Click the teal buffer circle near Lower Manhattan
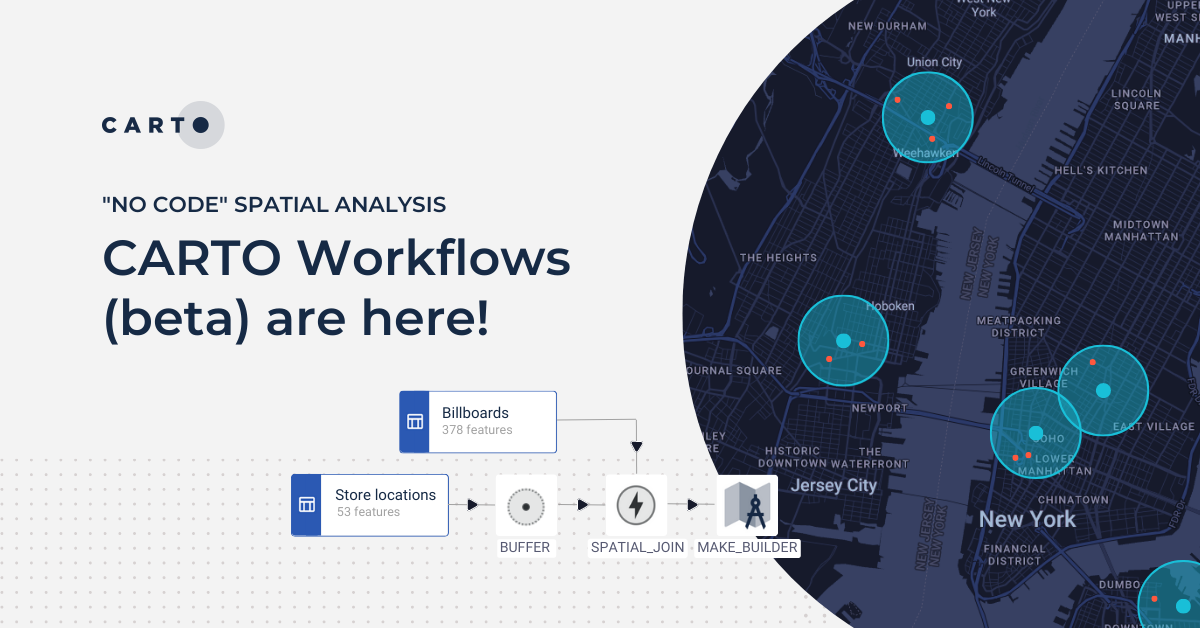 pos(1036,432)
